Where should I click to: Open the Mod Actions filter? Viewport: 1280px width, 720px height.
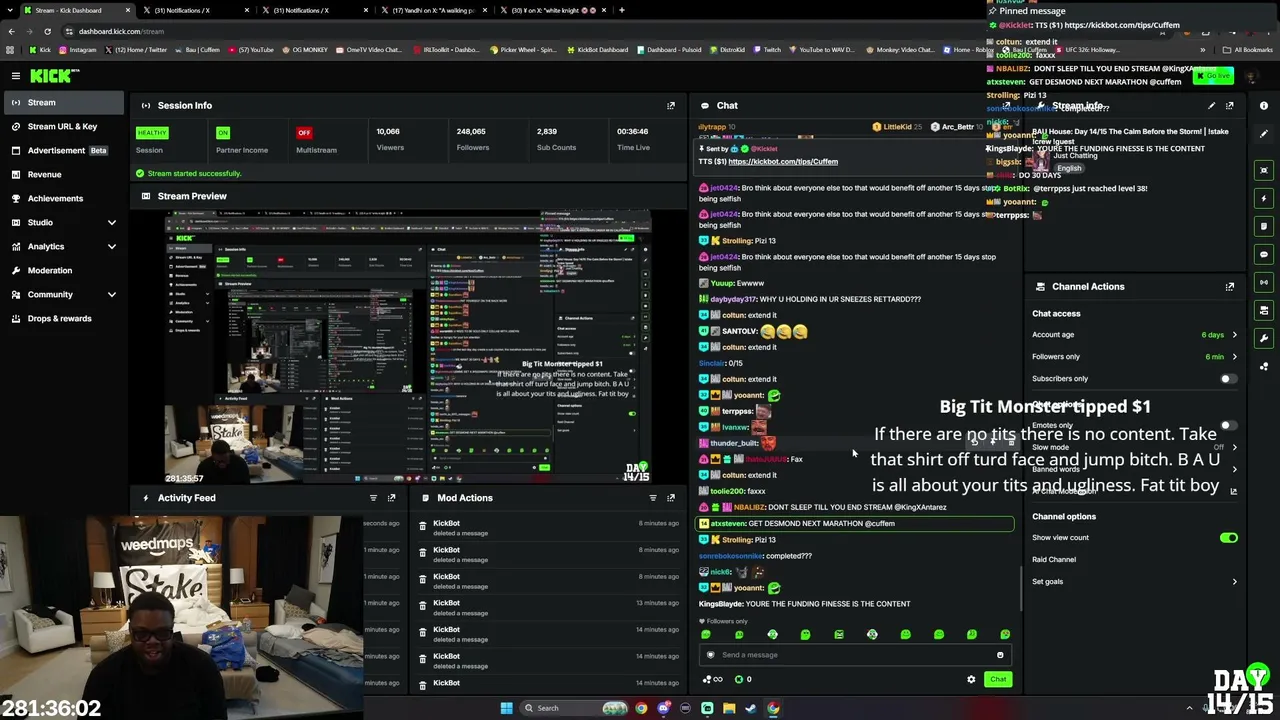(653, 498)
